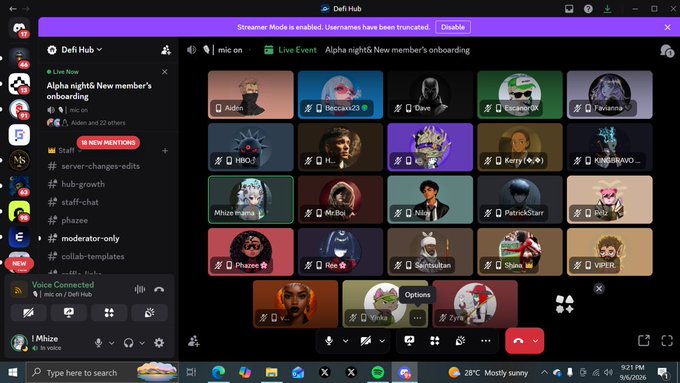Open hub-growth channel
This screenshot has height=383, width=680.
click(83, 184)
